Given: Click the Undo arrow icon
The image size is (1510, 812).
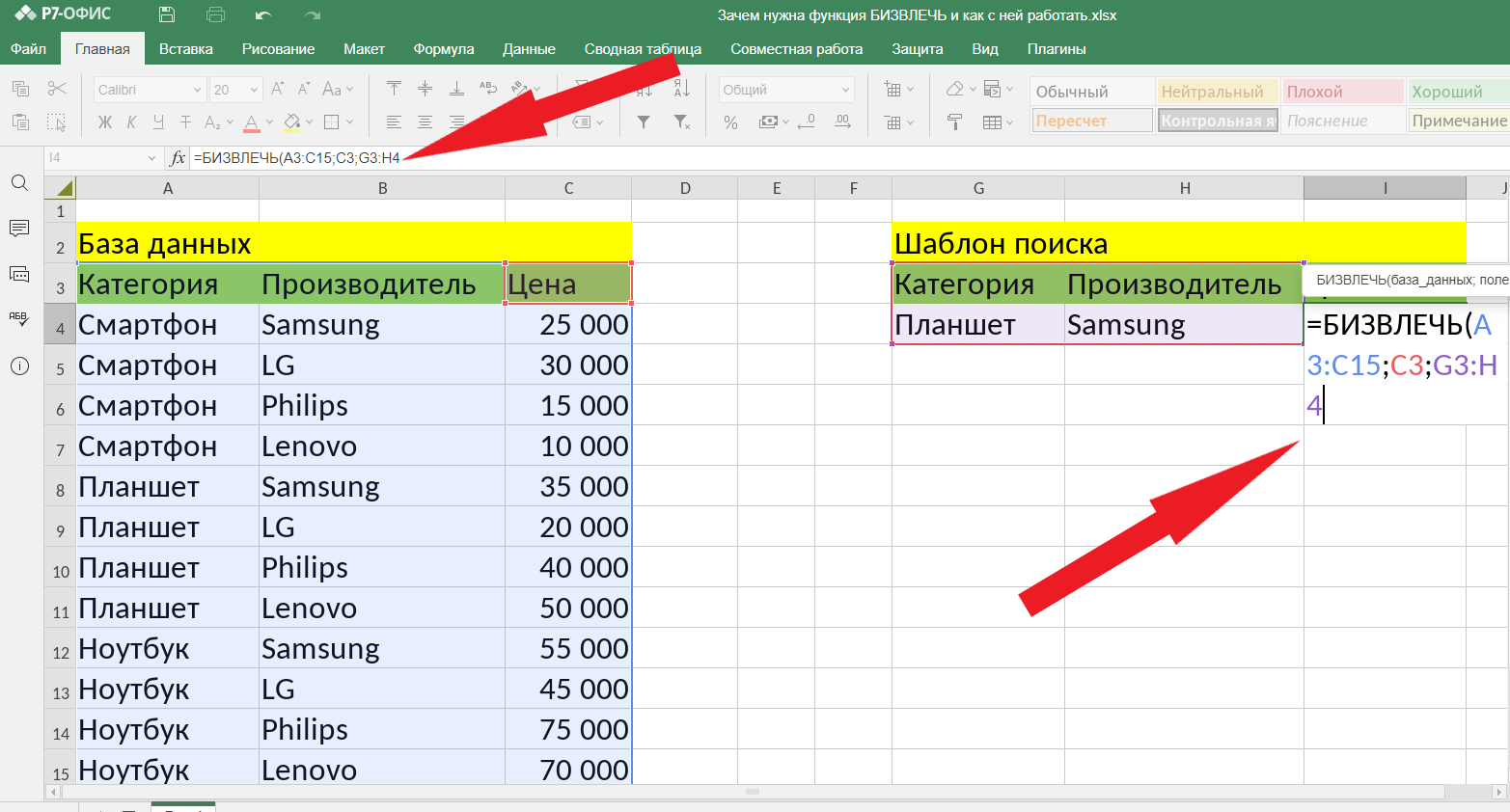Looking at the screenshot, I should [263, 15].
